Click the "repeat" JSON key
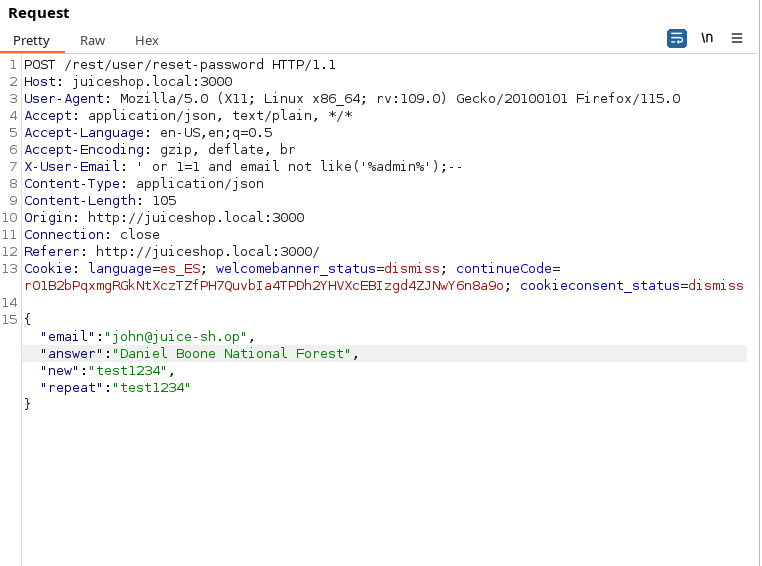This screenshot has width=762, height=566. [72, 388]
